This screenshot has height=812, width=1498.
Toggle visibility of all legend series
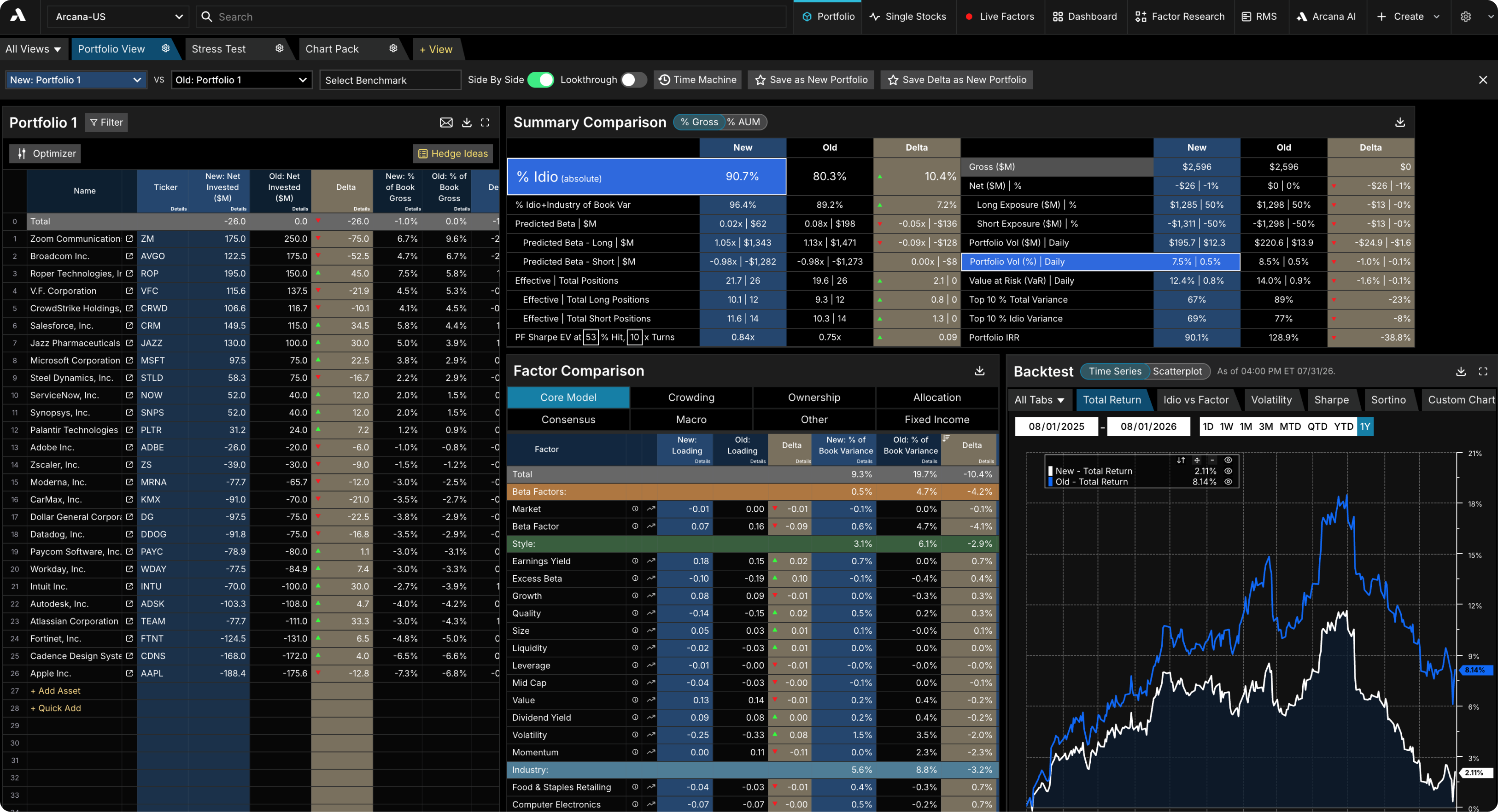[1228, 460]
